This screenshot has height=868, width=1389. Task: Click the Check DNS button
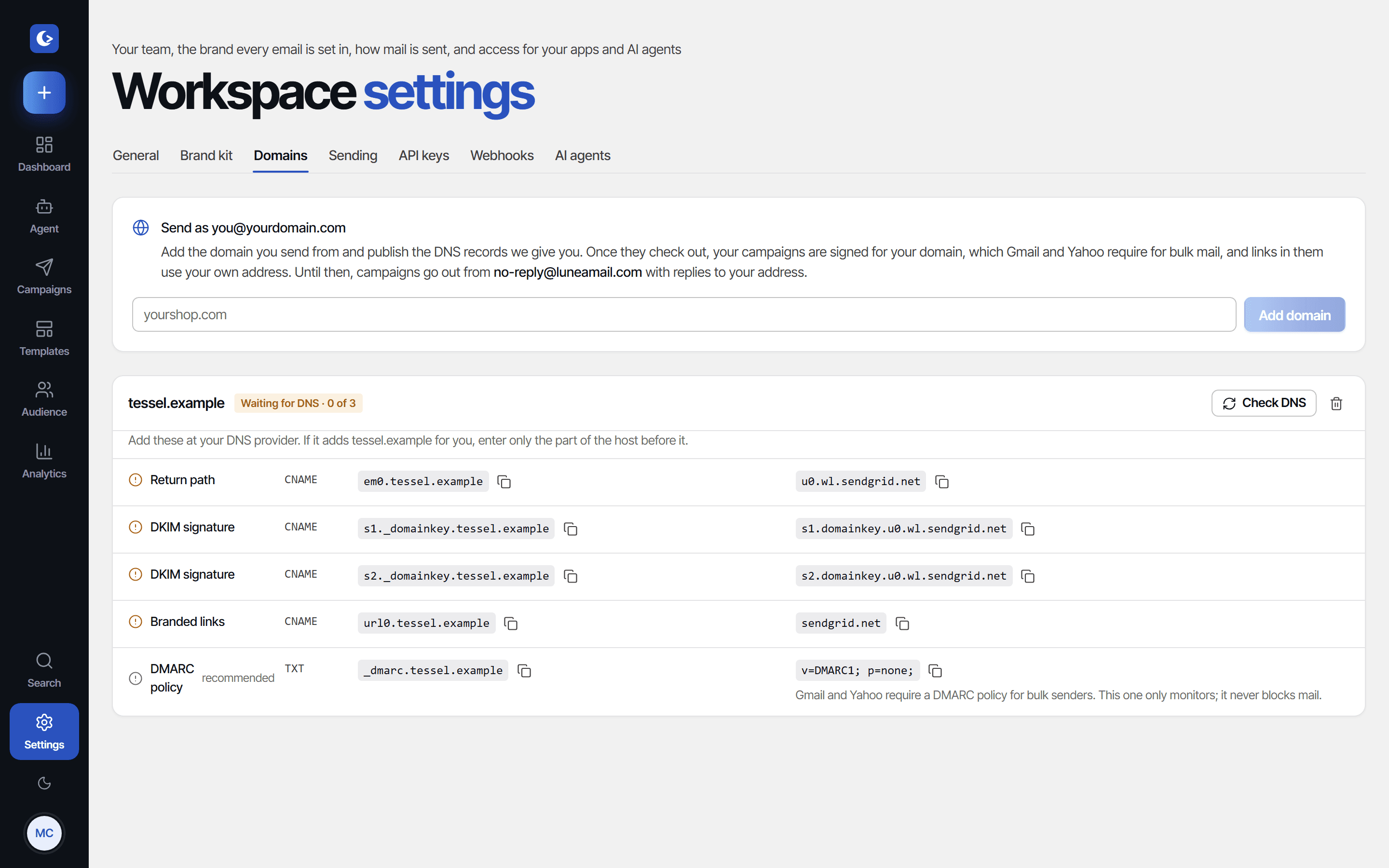[1263, 403]
